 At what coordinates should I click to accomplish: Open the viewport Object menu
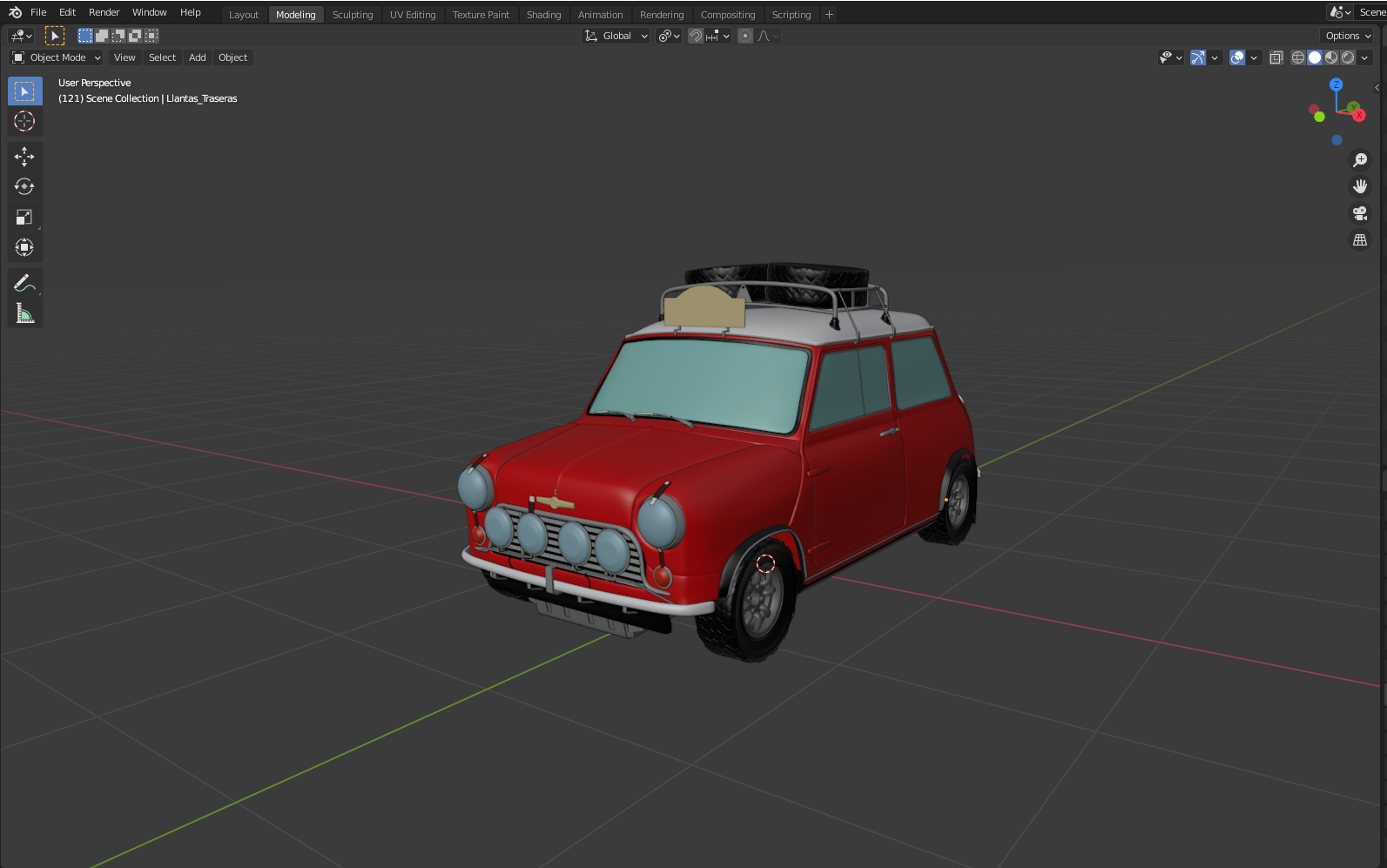(232, 57)
